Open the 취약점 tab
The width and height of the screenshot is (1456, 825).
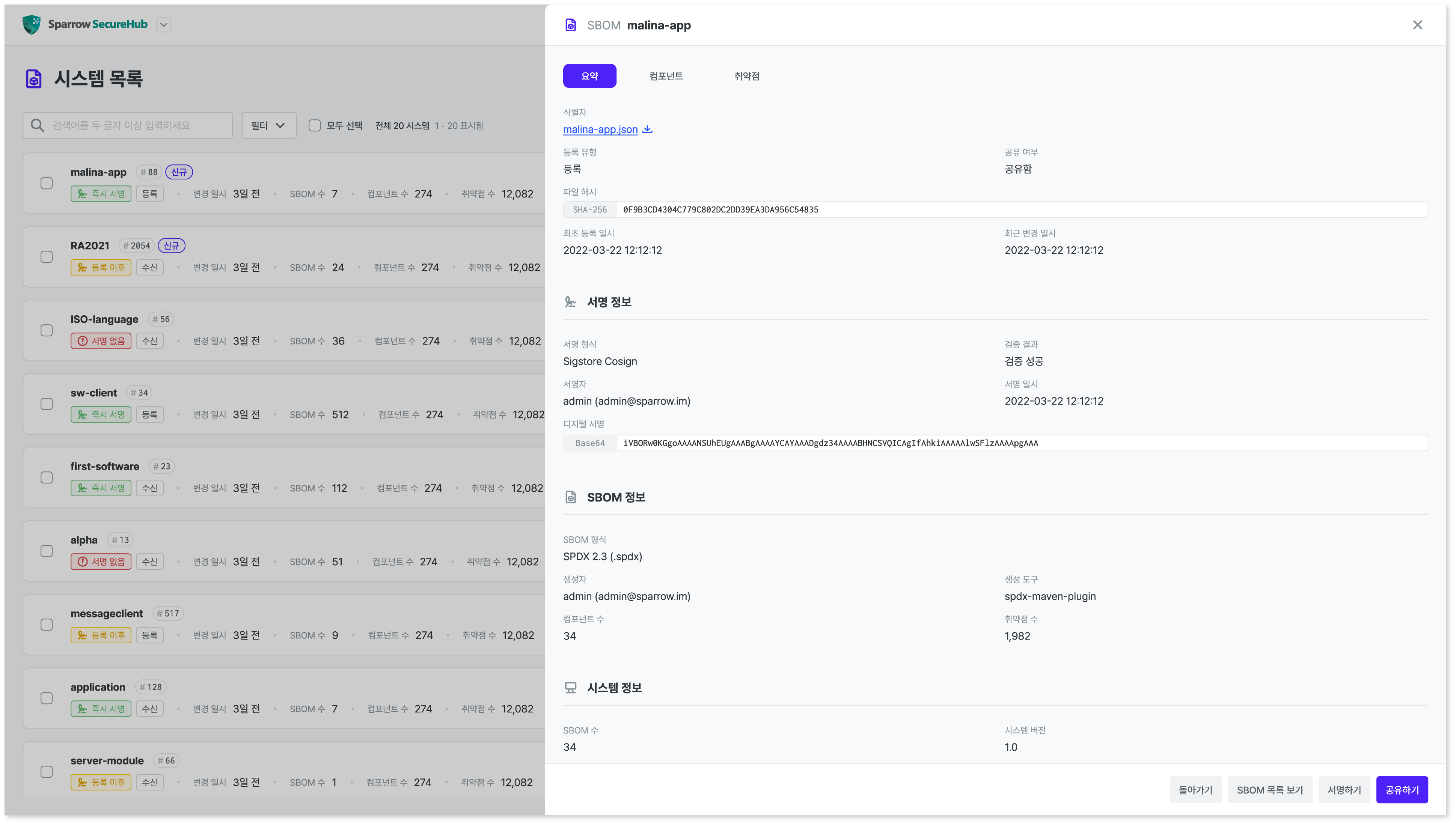[x=746, y=76]
